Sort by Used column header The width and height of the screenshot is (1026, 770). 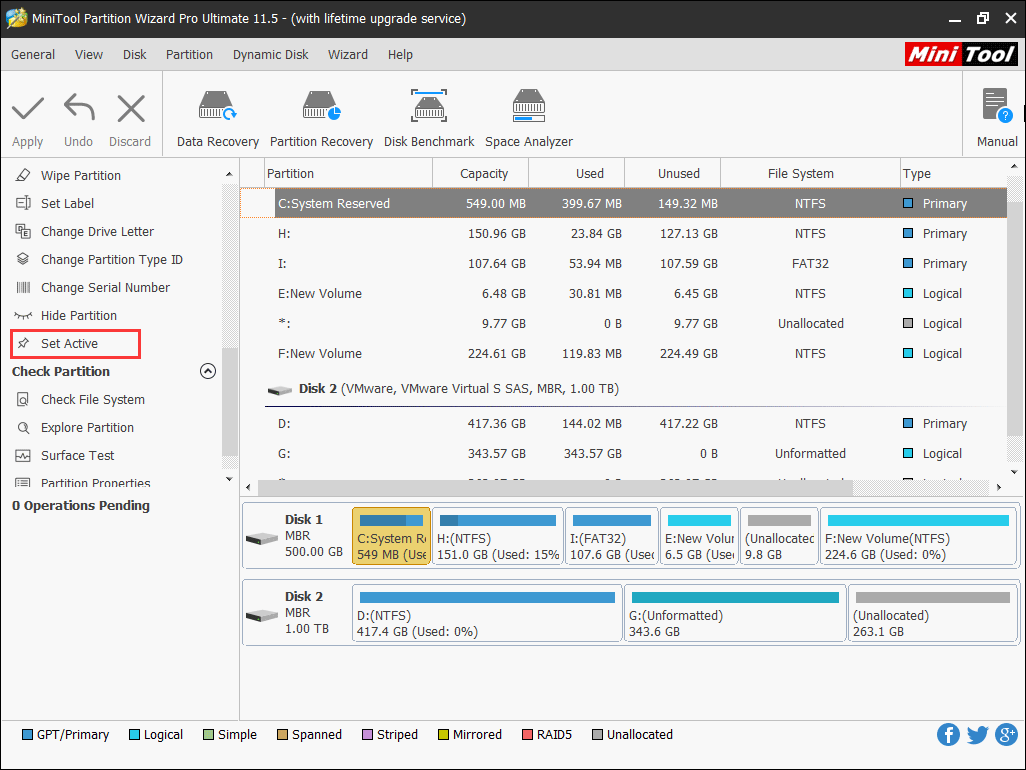pos(576,173)
